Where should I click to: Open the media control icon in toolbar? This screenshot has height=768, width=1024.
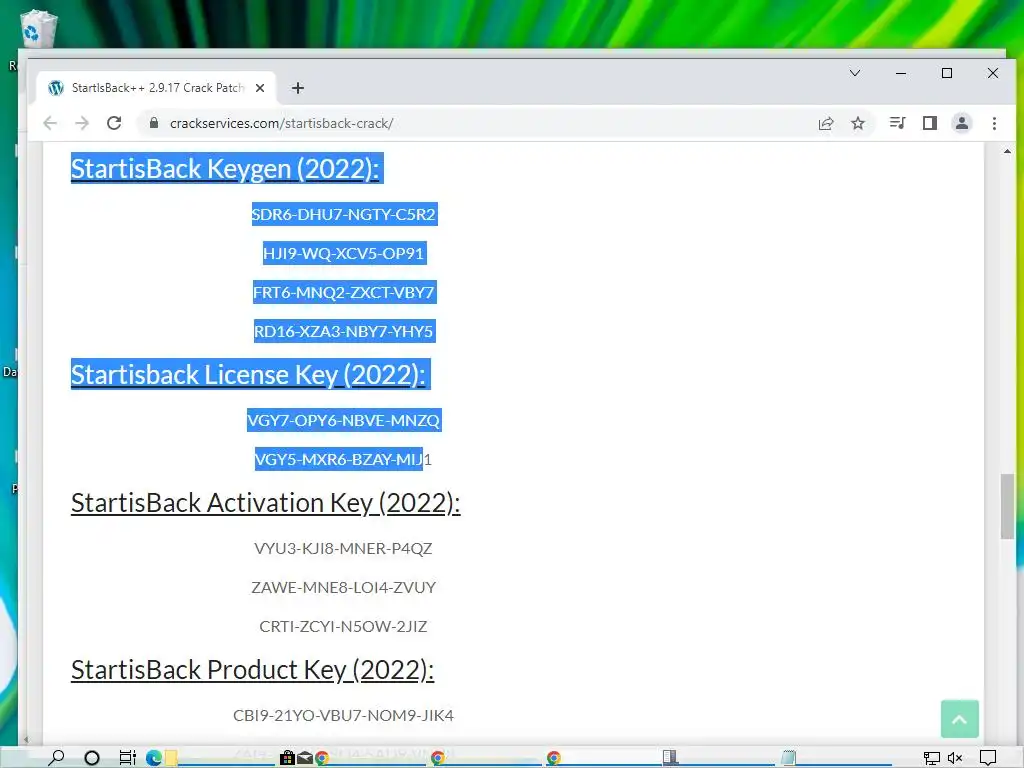coord(898,123)
